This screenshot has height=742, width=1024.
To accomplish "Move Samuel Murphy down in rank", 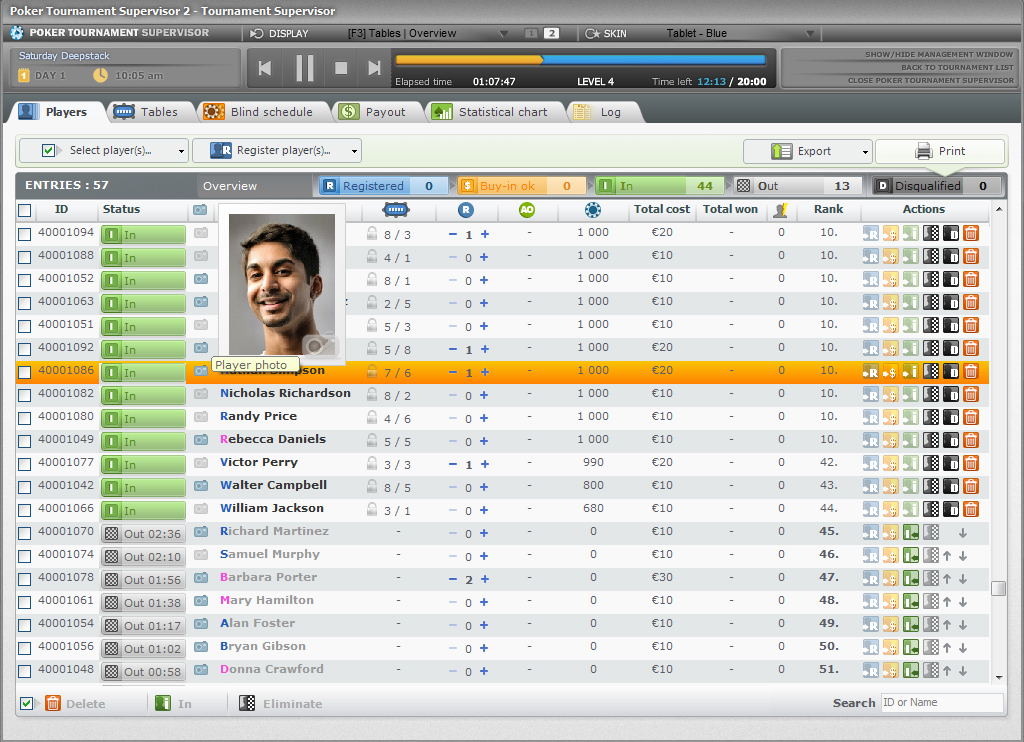I will [x=962, y=556].
